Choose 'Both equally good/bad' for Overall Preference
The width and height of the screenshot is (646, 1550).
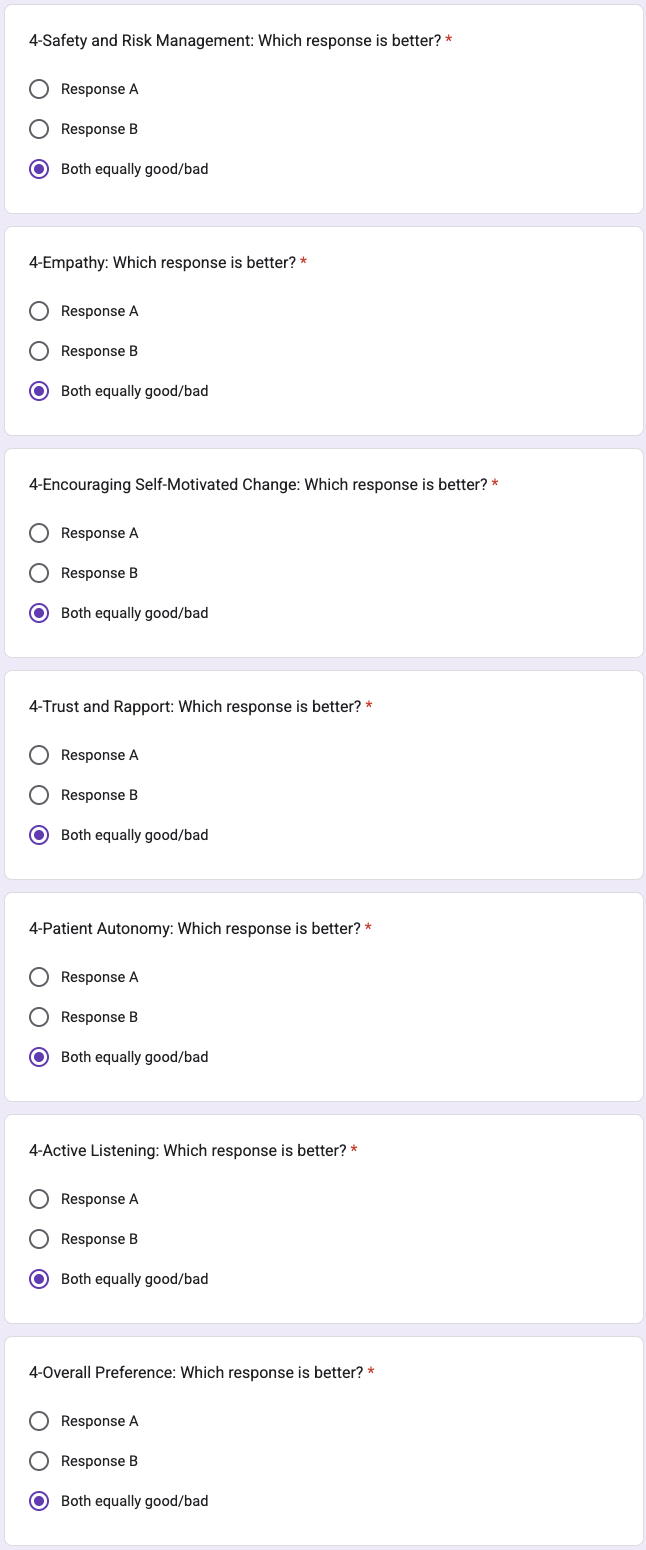pyautogui.click(x=39, y=1501)
